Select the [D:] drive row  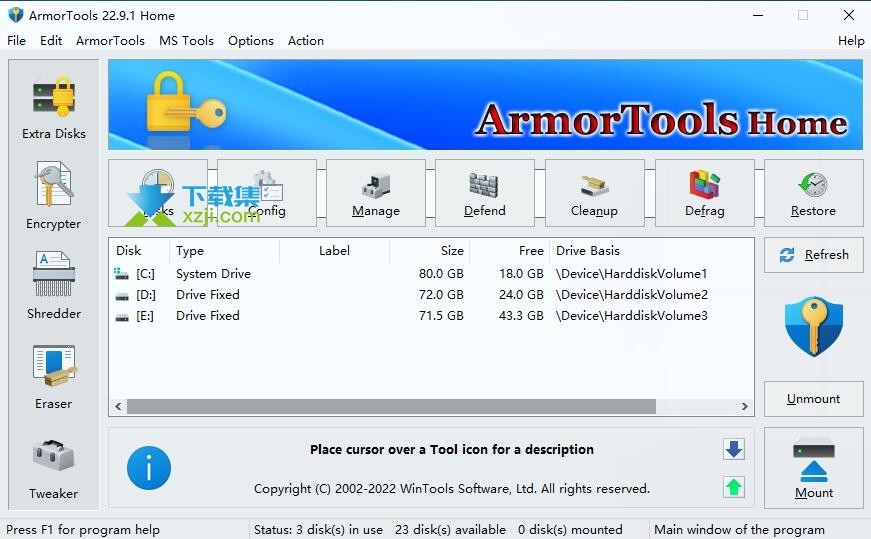coord(431,295)
